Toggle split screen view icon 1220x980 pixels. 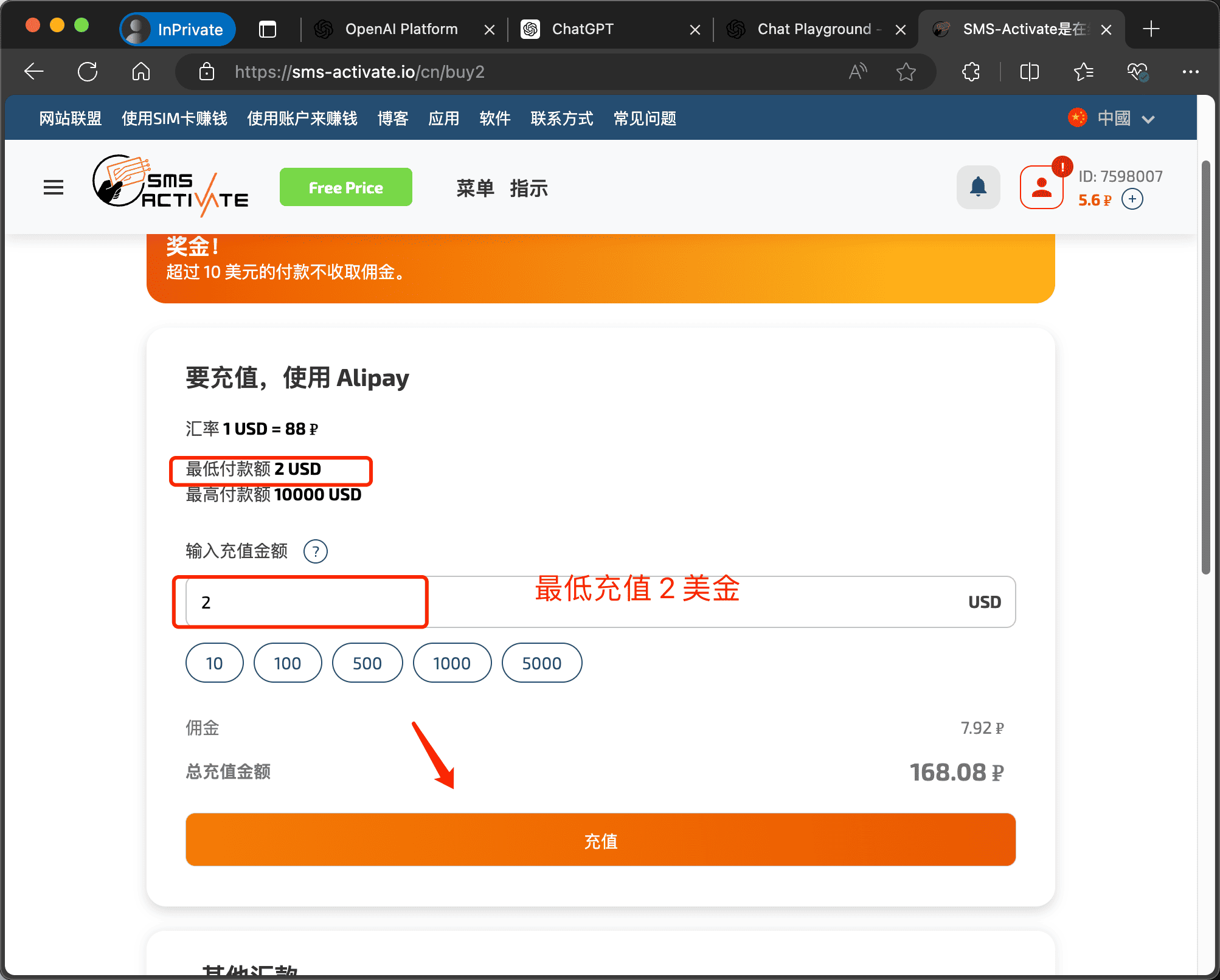tap(1029, 72)
